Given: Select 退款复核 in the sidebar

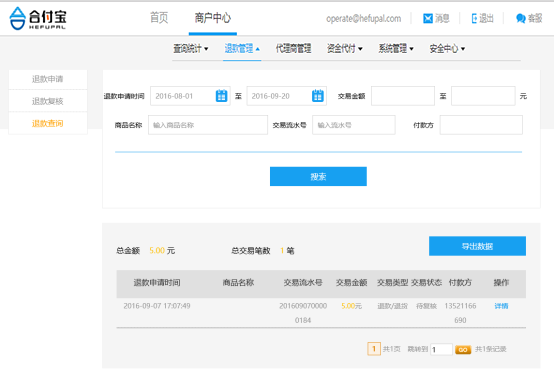Looking at the screenshot, I should tap(48, 101).
